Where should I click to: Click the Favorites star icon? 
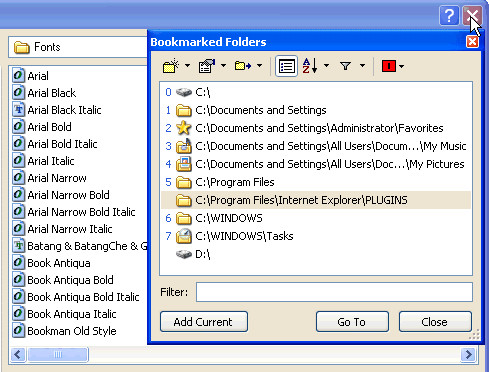coord(184,128)
